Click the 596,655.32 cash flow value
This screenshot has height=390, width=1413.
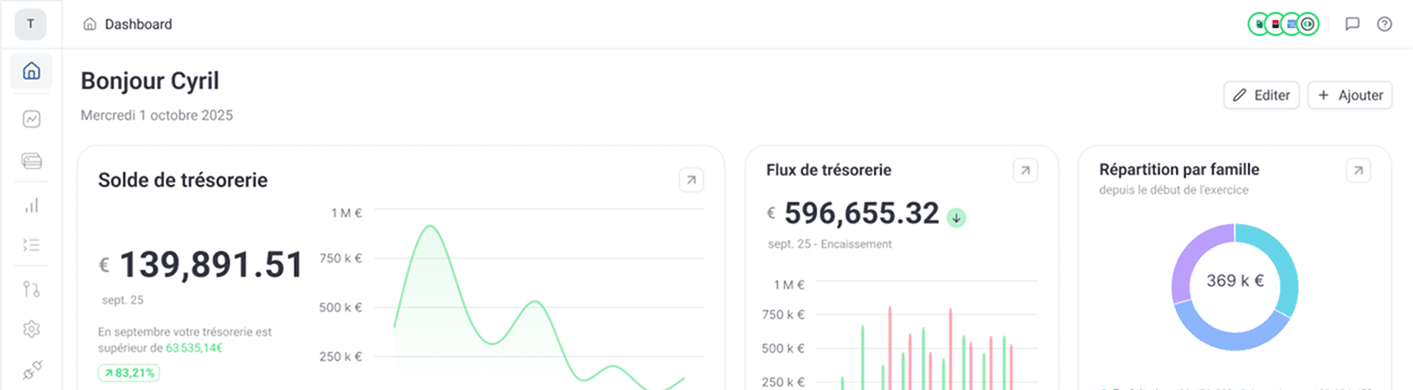pyautogui.click(x=862, y=213)
